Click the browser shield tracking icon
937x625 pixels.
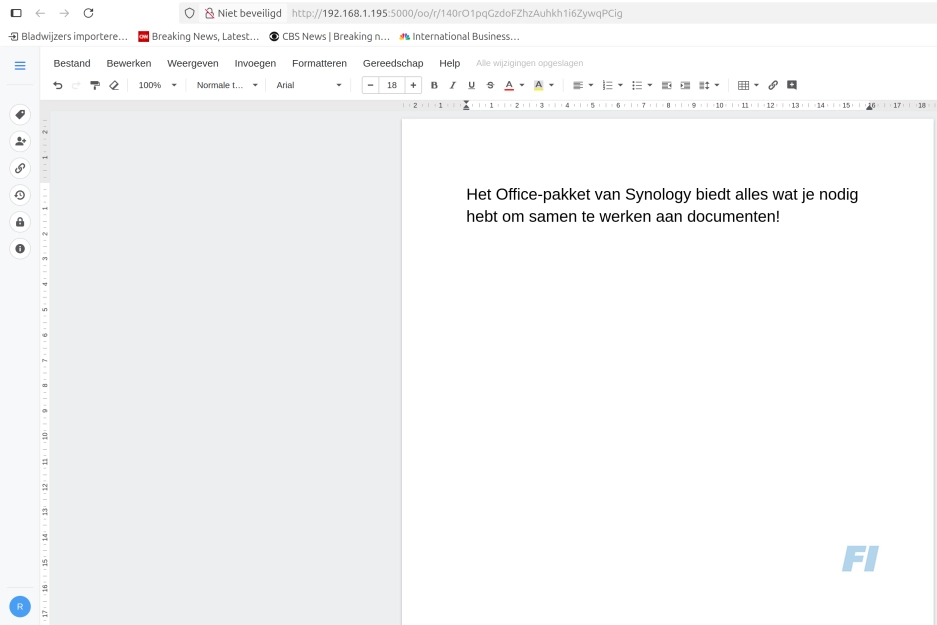pos(189,13)
